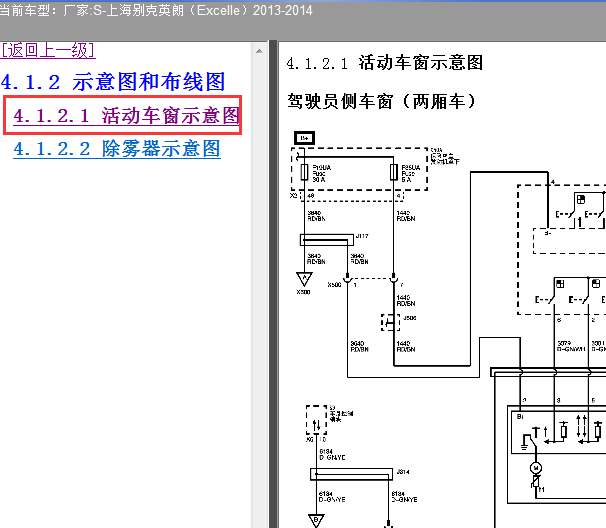The image size is (606, 528).
Task: Click the 驾驶员侧车窗（两厢车）subtitle
Action: [x=381, y=102]
